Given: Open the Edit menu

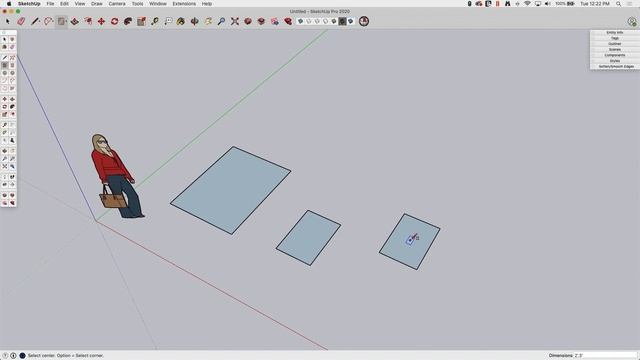Looking at the screenshot, I should (64, 4).
